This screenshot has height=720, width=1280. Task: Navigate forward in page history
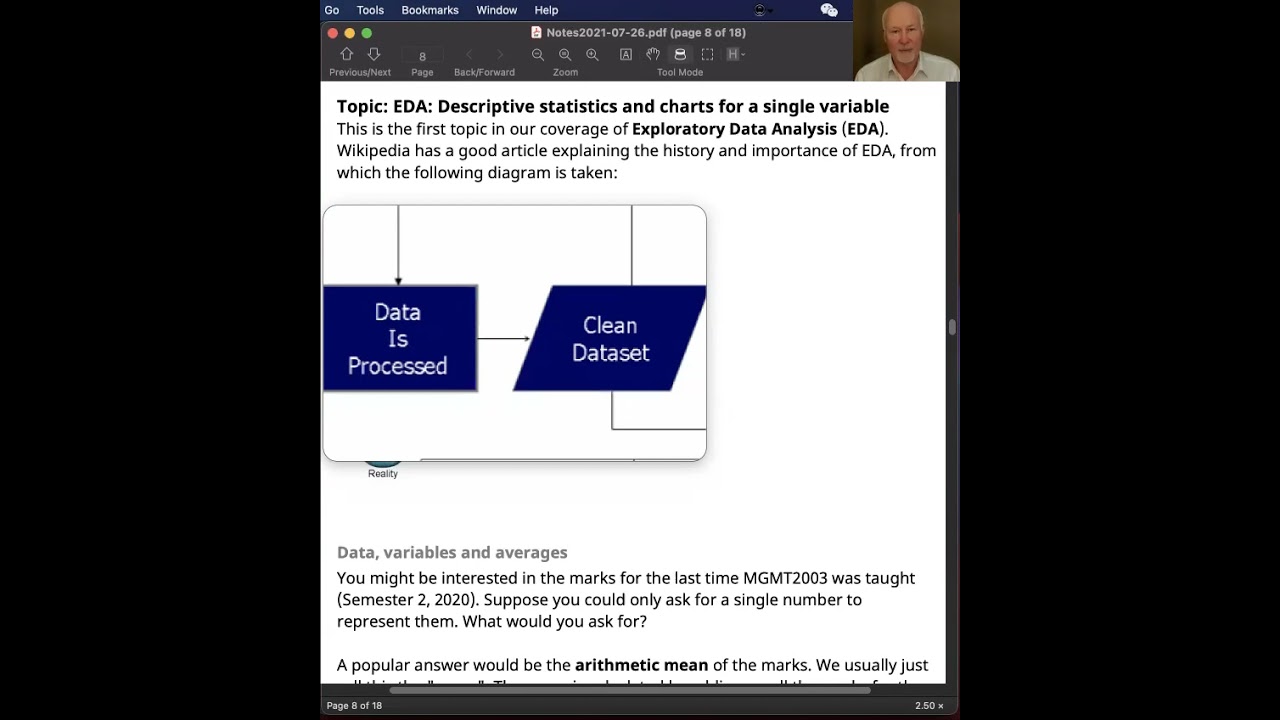point(500,55)
